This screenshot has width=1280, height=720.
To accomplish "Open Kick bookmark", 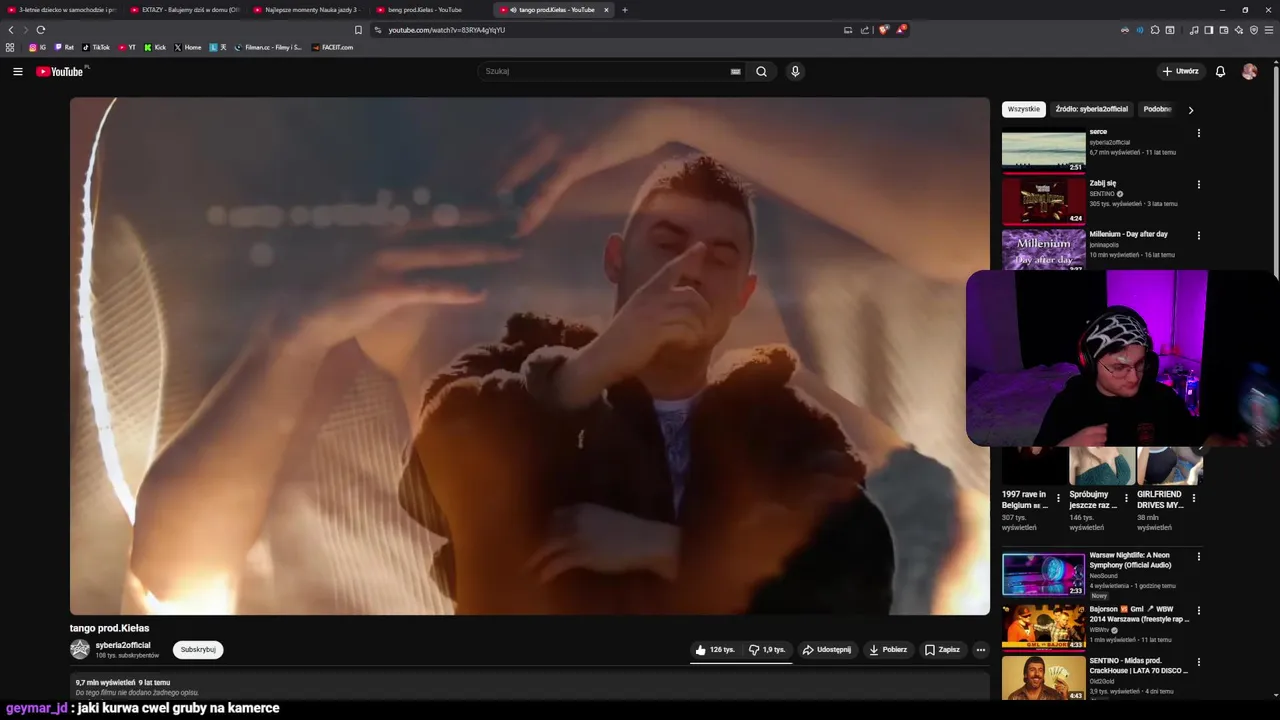I will pyautogui.click(x=155, y=47).
